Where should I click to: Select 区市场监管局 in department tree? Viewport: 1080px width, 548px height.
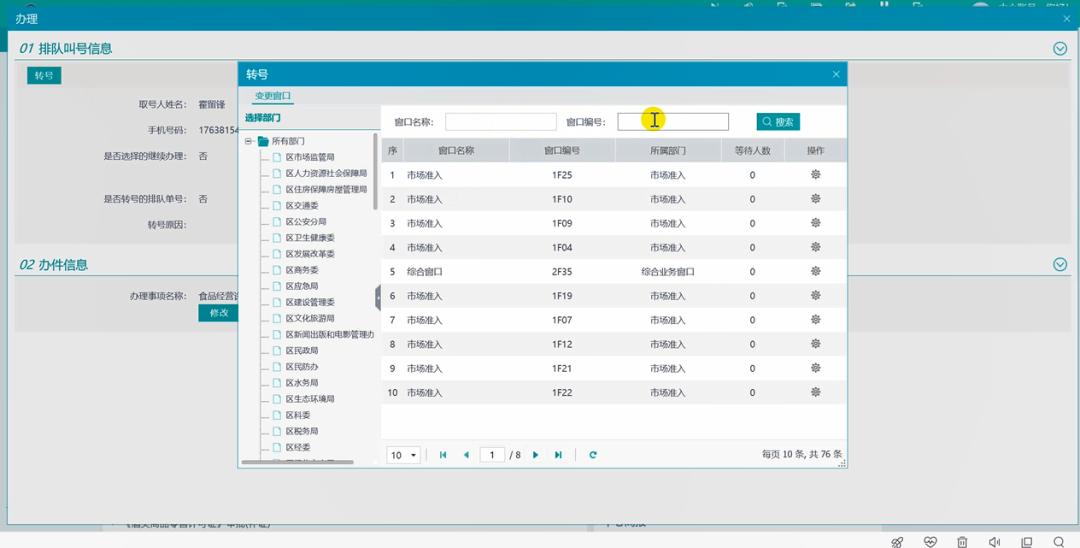pos(310,157)
